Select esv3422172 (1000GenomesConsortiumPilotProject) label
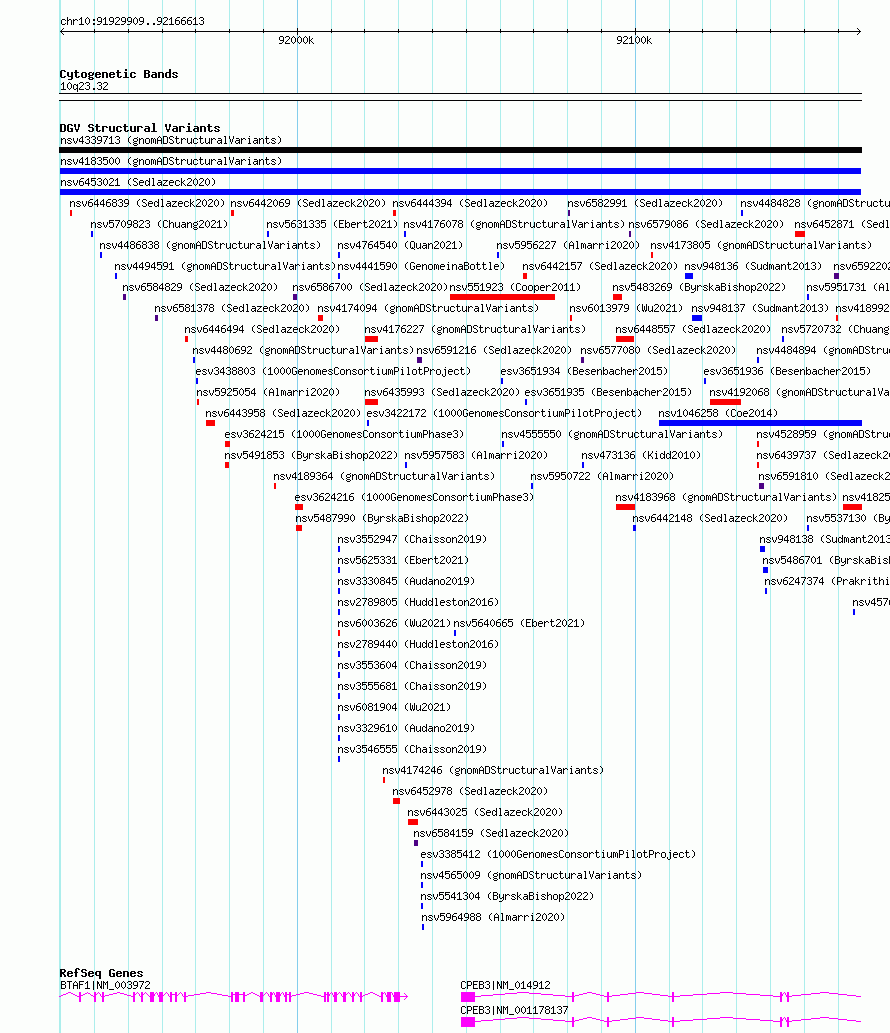The width and height of the screenshot is (890, 1033). click(x=504, y=414)
